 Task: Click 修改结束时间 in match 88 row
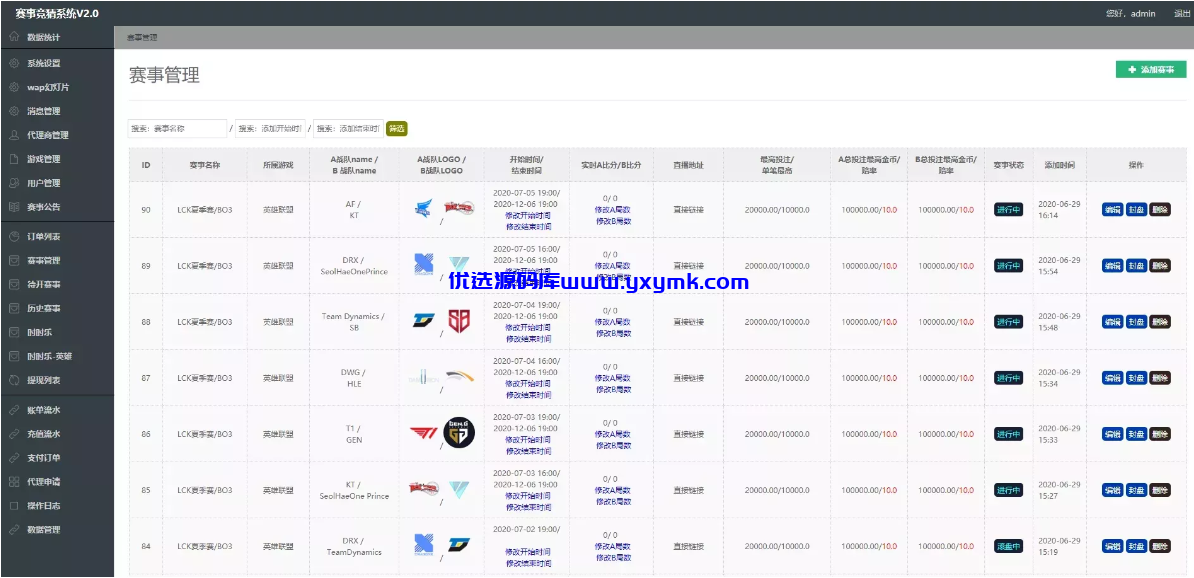(x=528, y=339)
